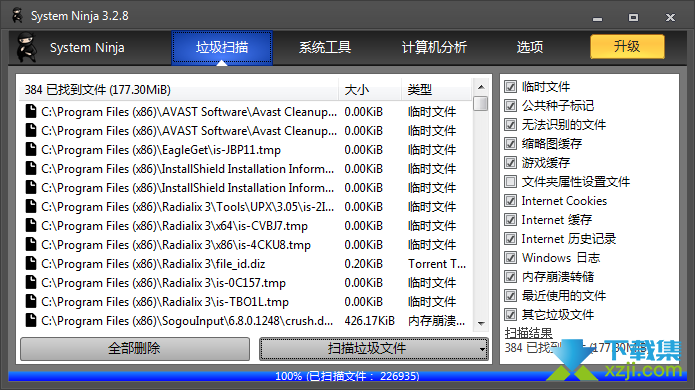Open the 计算机分析 tab
Image resolution: width=695 pixels, height=390 pixels.
[434, 47]
